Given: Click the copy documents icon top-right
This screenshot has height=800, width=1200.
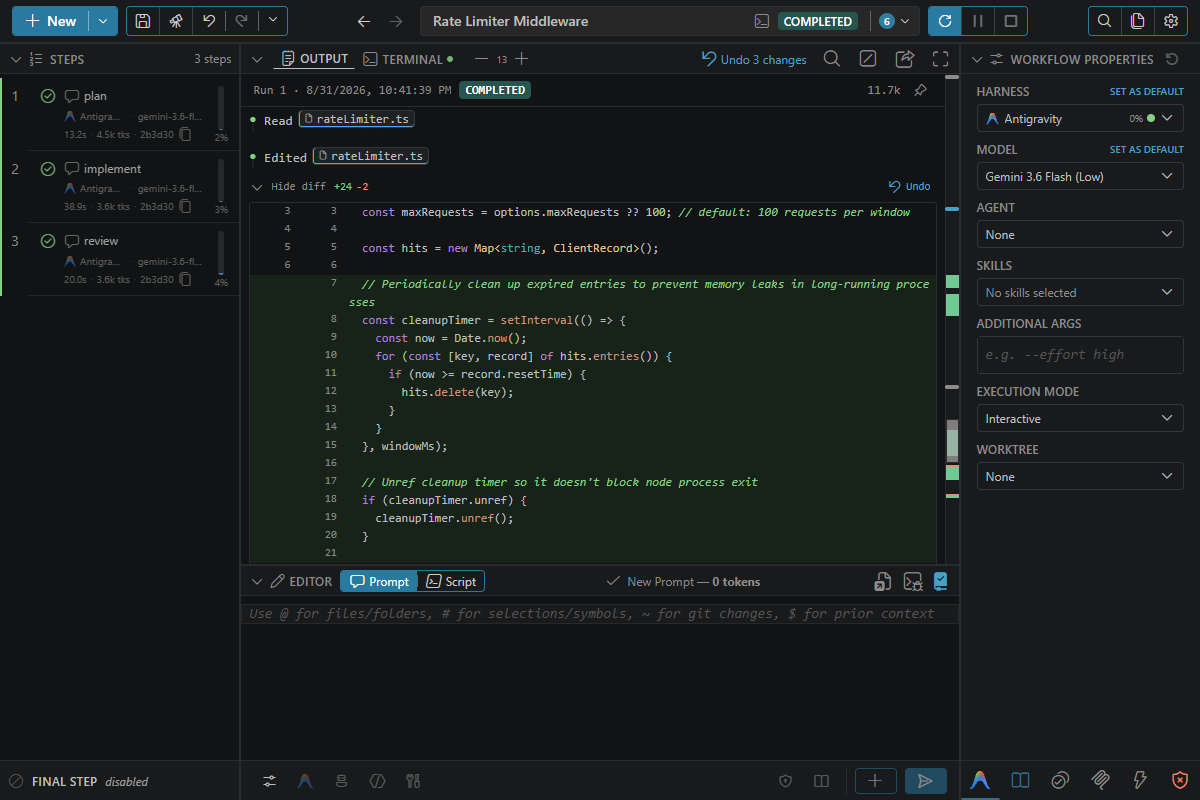Looking at the screenshot, I should (1137, 21).
